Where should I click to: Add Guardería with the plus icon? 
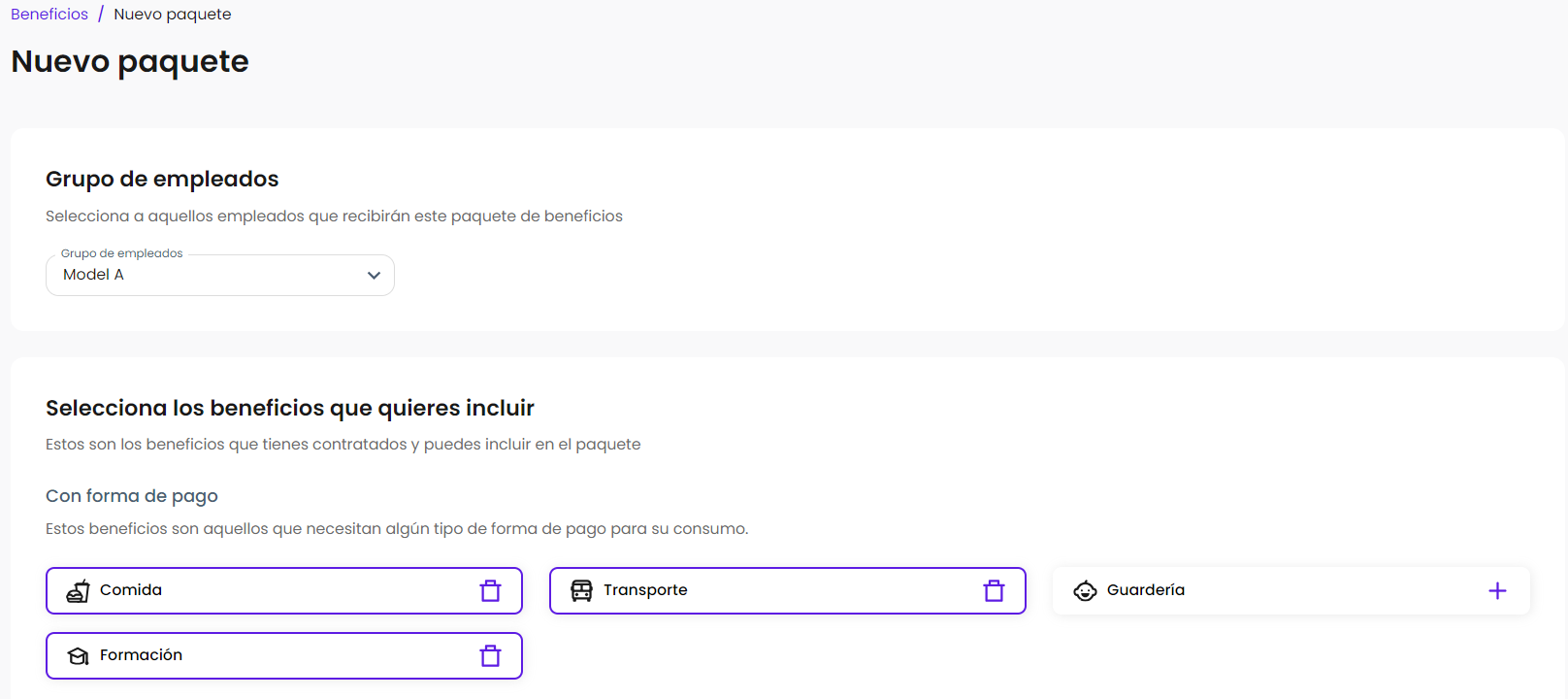(1497, 590)
